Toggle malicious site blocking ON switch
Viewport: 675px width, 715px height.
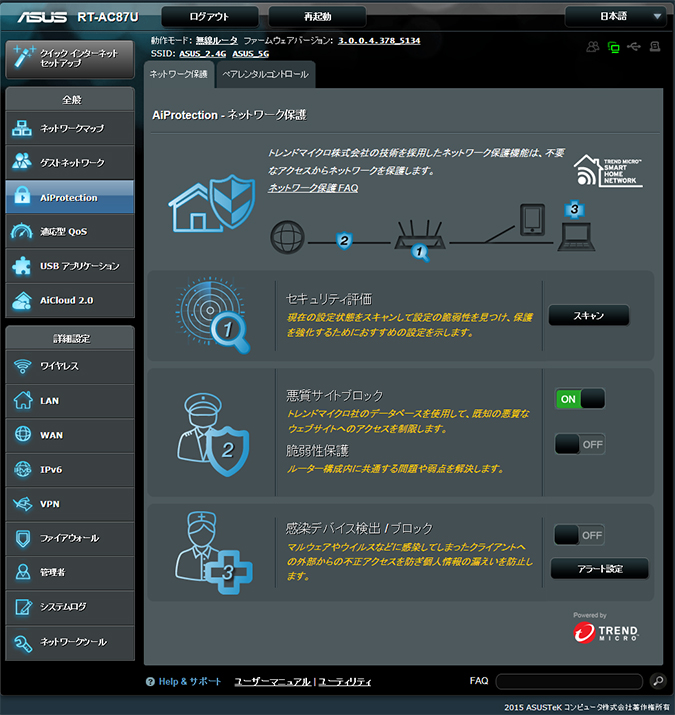(x=580, y=399)
